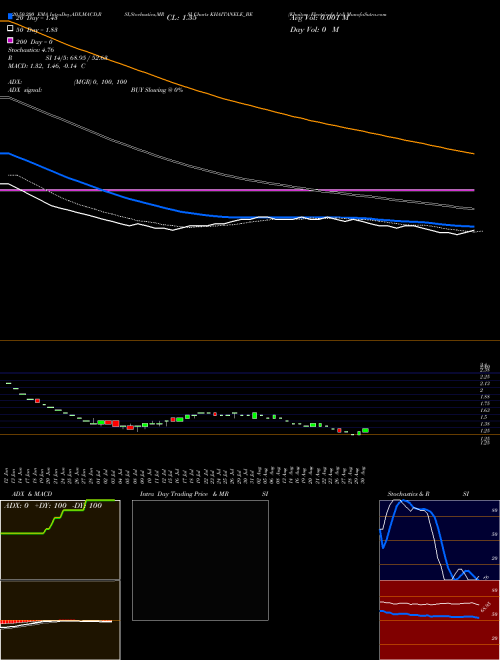Select the '50 Day = 1.83' label
Screen dimensions: 500x660
coord(36,30)
